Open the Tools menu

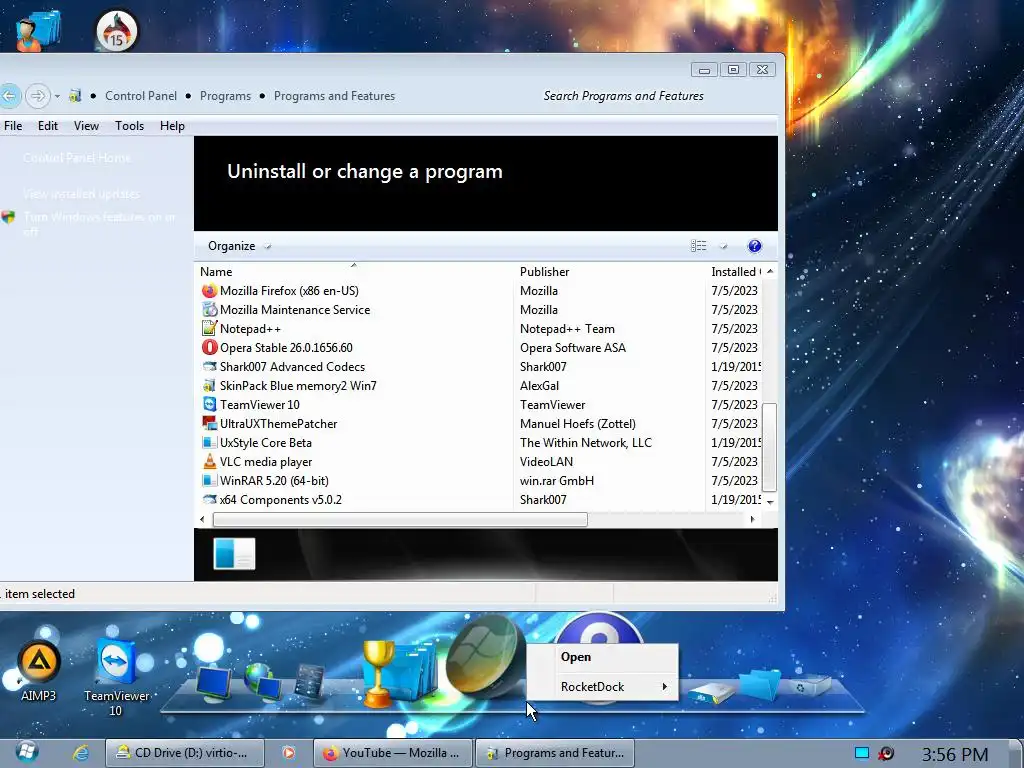point(129,125)
